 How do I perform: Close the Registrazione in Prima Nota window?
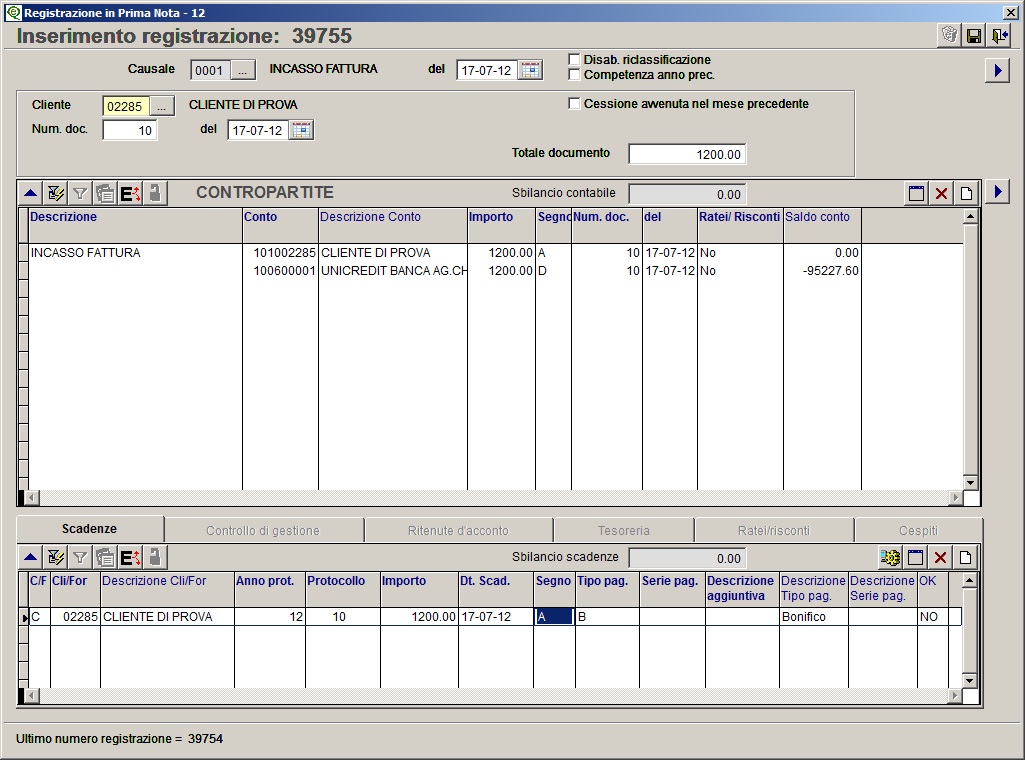point(1011,12)
